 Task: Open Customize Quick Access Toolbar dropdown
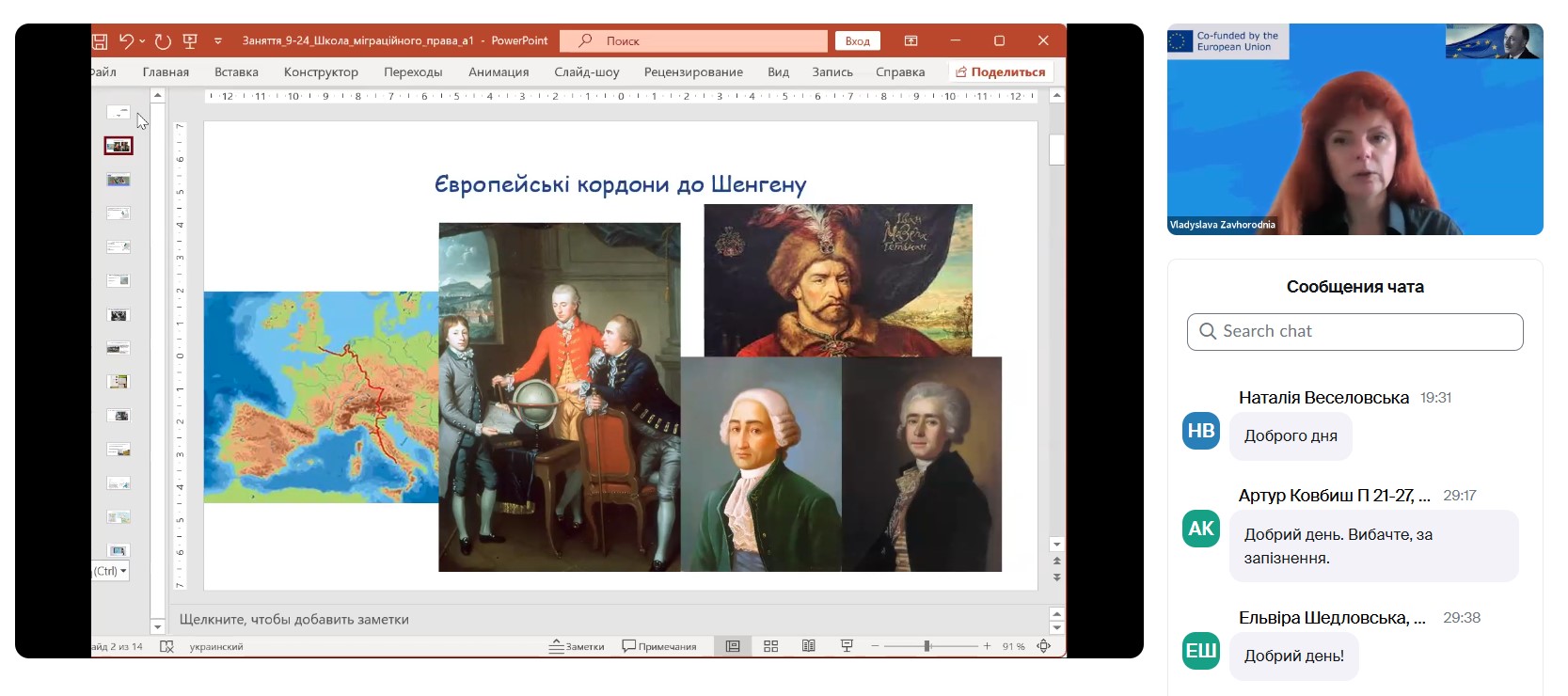[218, 40]
